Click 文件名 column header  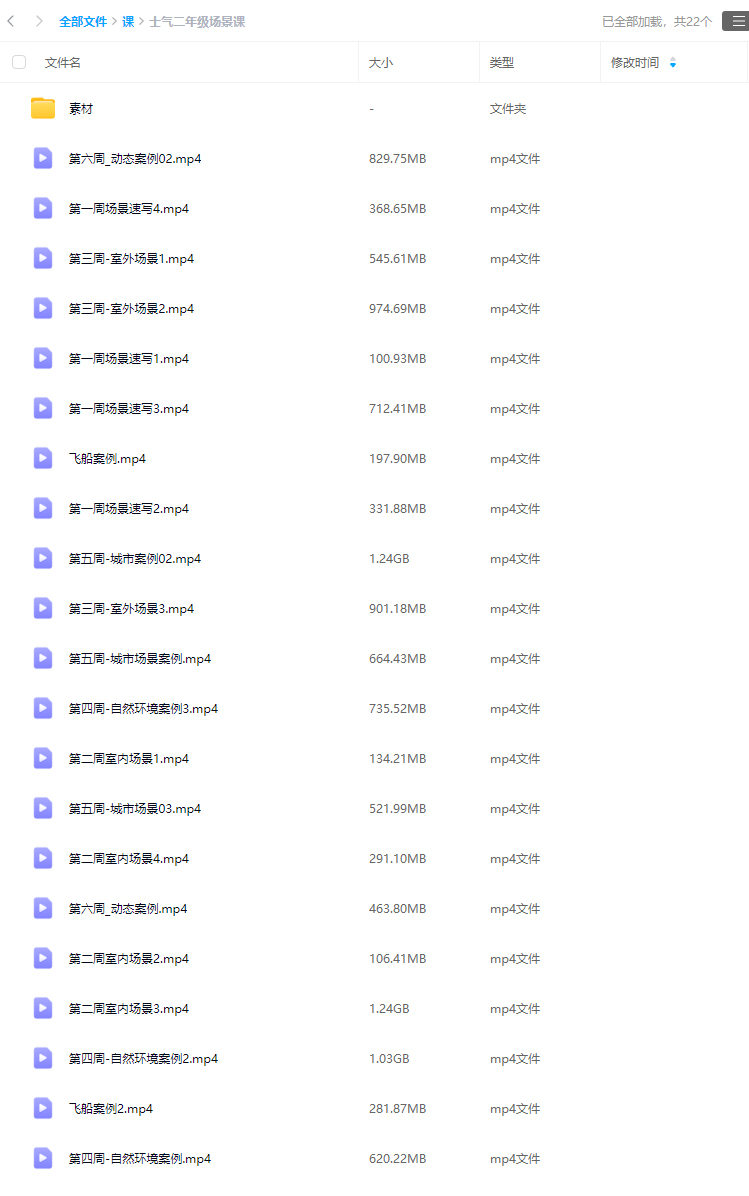63,63
